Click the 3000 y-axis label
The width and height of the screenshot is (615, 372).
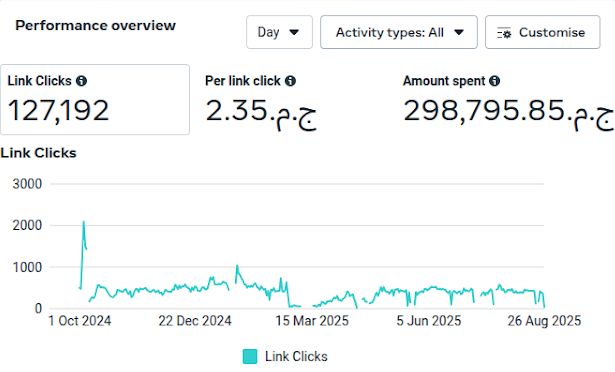point(27,184)
